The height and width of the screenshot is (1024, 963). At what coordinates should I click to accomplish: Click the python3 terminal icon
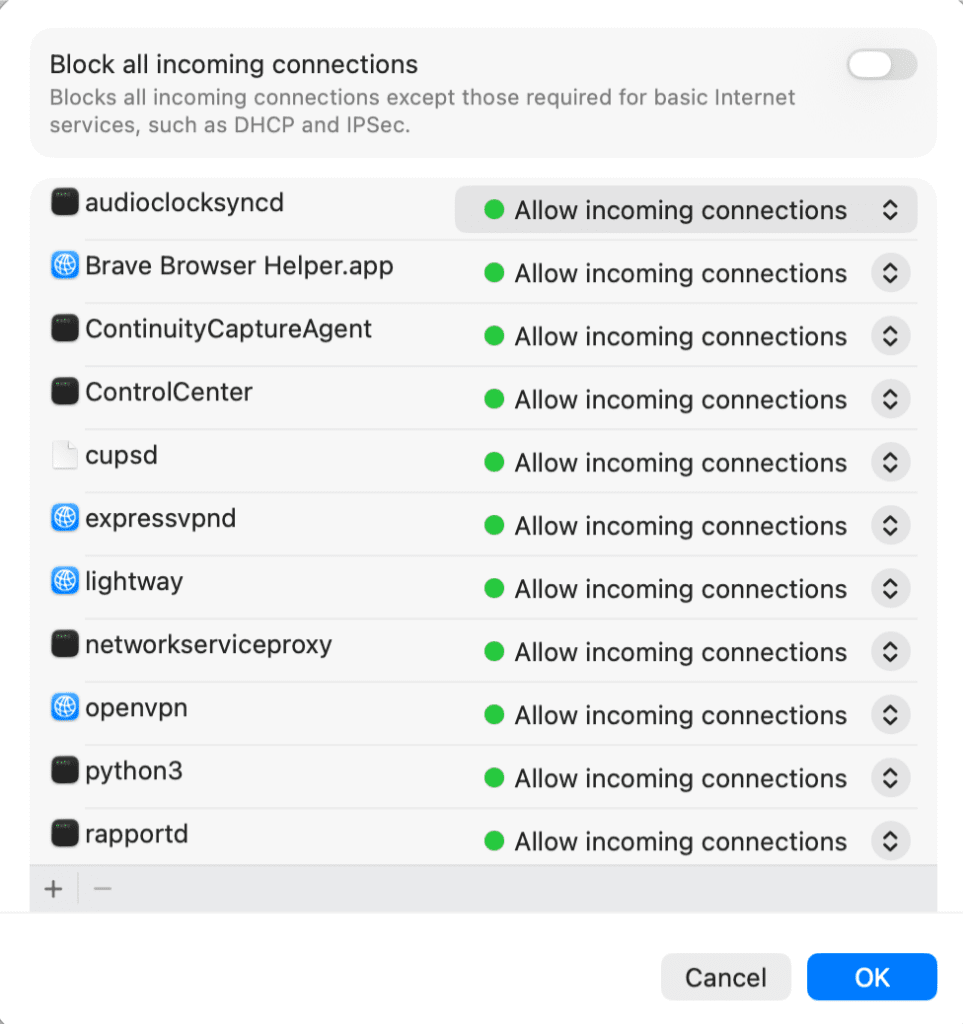coord(65,770)
